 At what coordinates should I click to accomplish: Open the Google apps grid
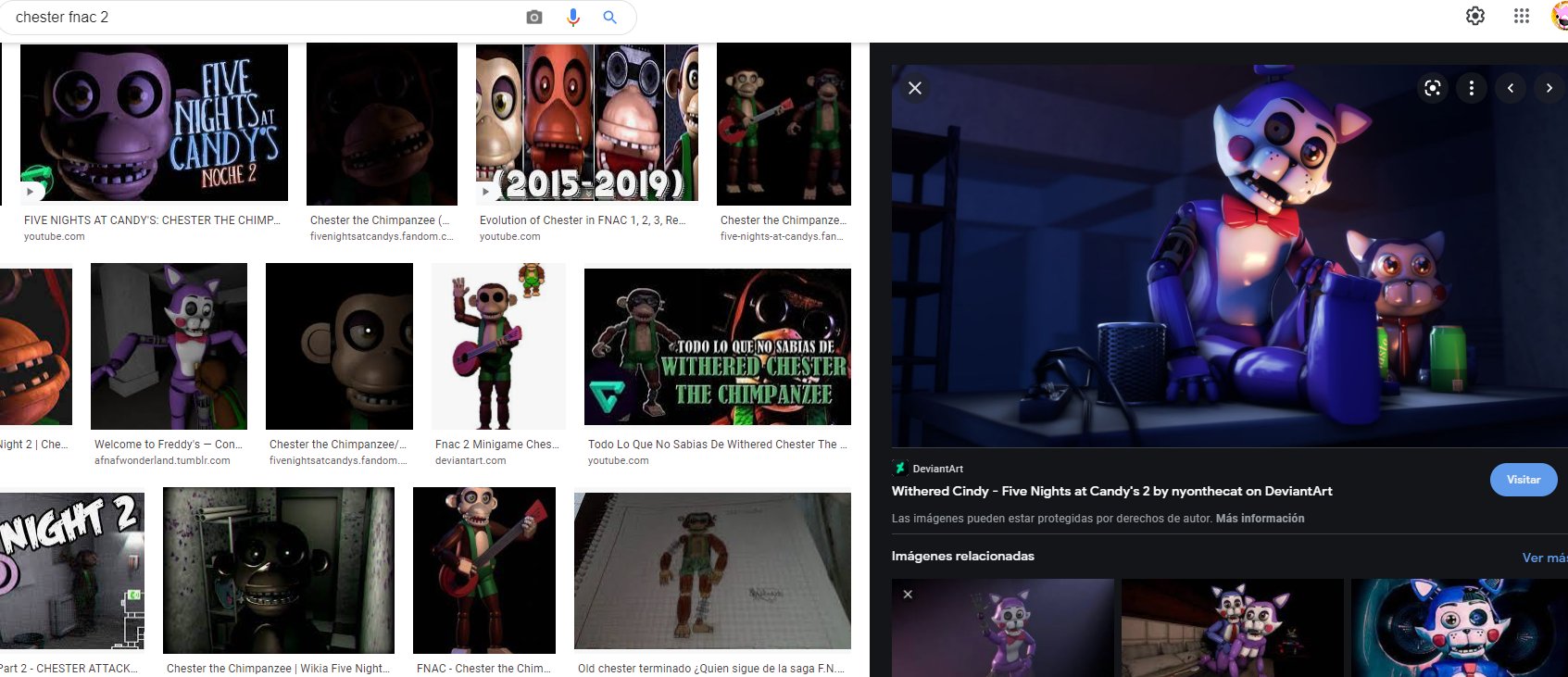[1522, 16]
